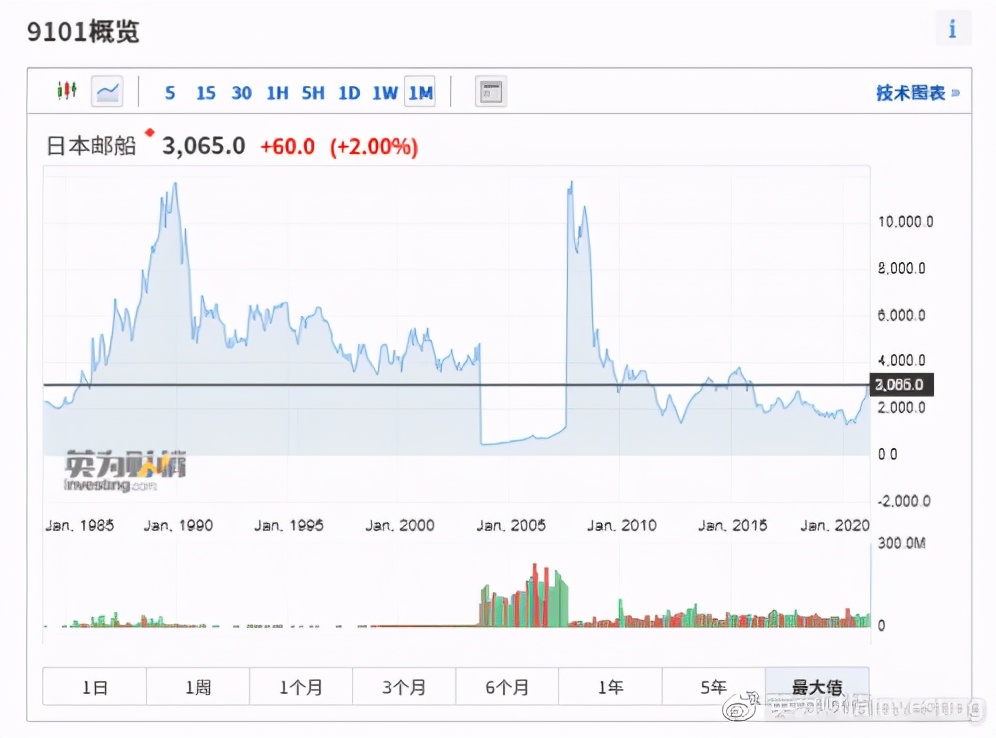Image resolution: width=996 pixels, height=738 pixels.
Task: Select the 最大值 range tab
Action: [x=817, y=687]
